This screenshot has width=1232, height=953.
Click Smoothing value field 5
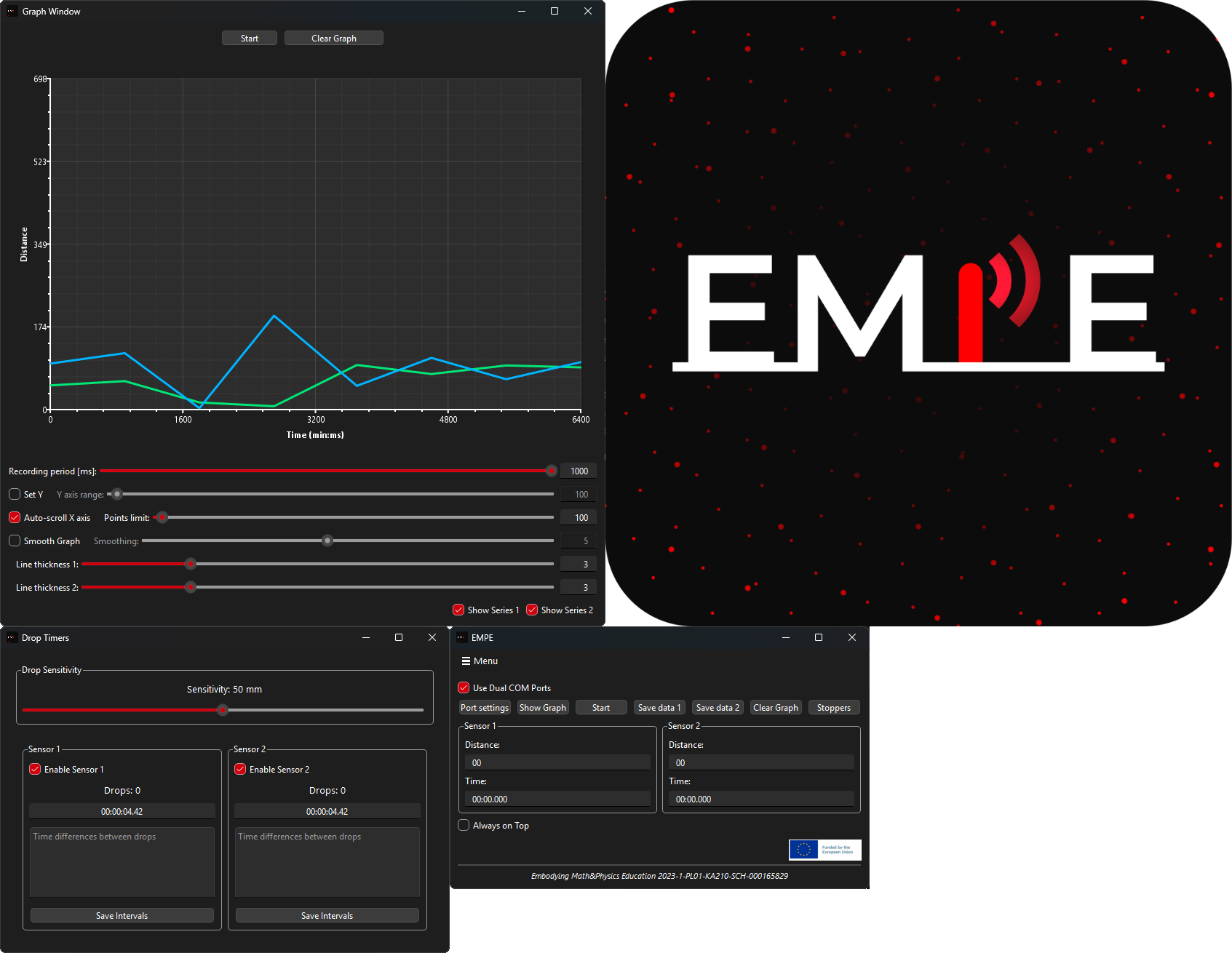579,541
